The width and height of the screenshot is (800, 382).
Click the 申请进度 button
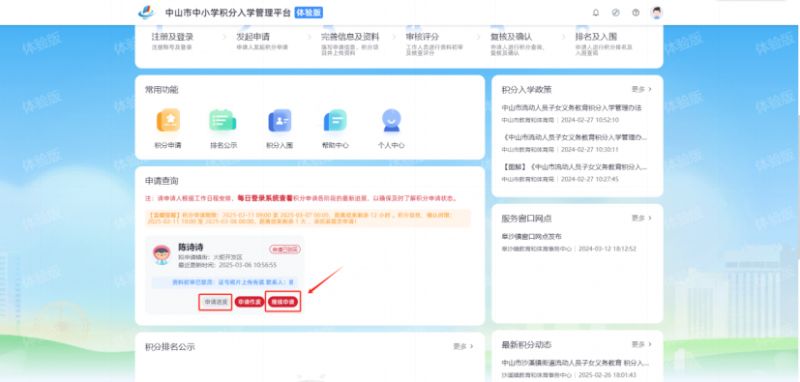click(215, 302)
